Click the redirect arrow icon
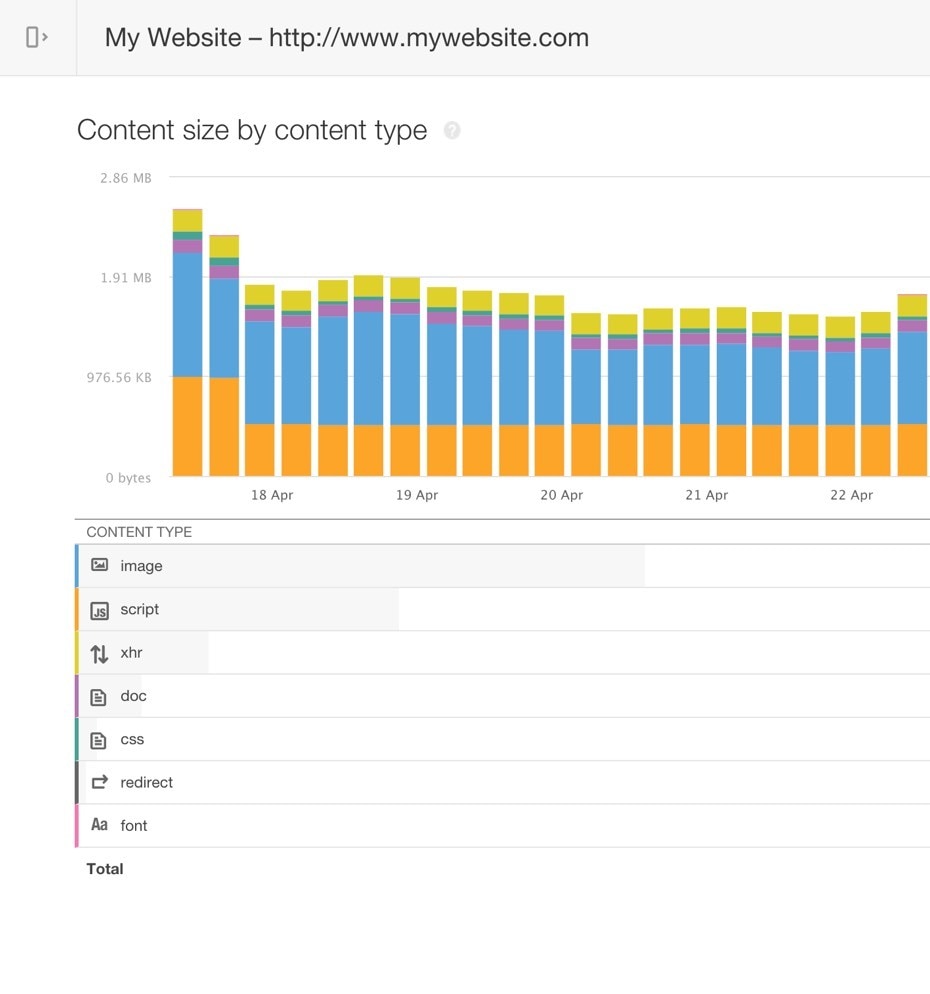This screenshot has height=994, width=930. [99, 783]
